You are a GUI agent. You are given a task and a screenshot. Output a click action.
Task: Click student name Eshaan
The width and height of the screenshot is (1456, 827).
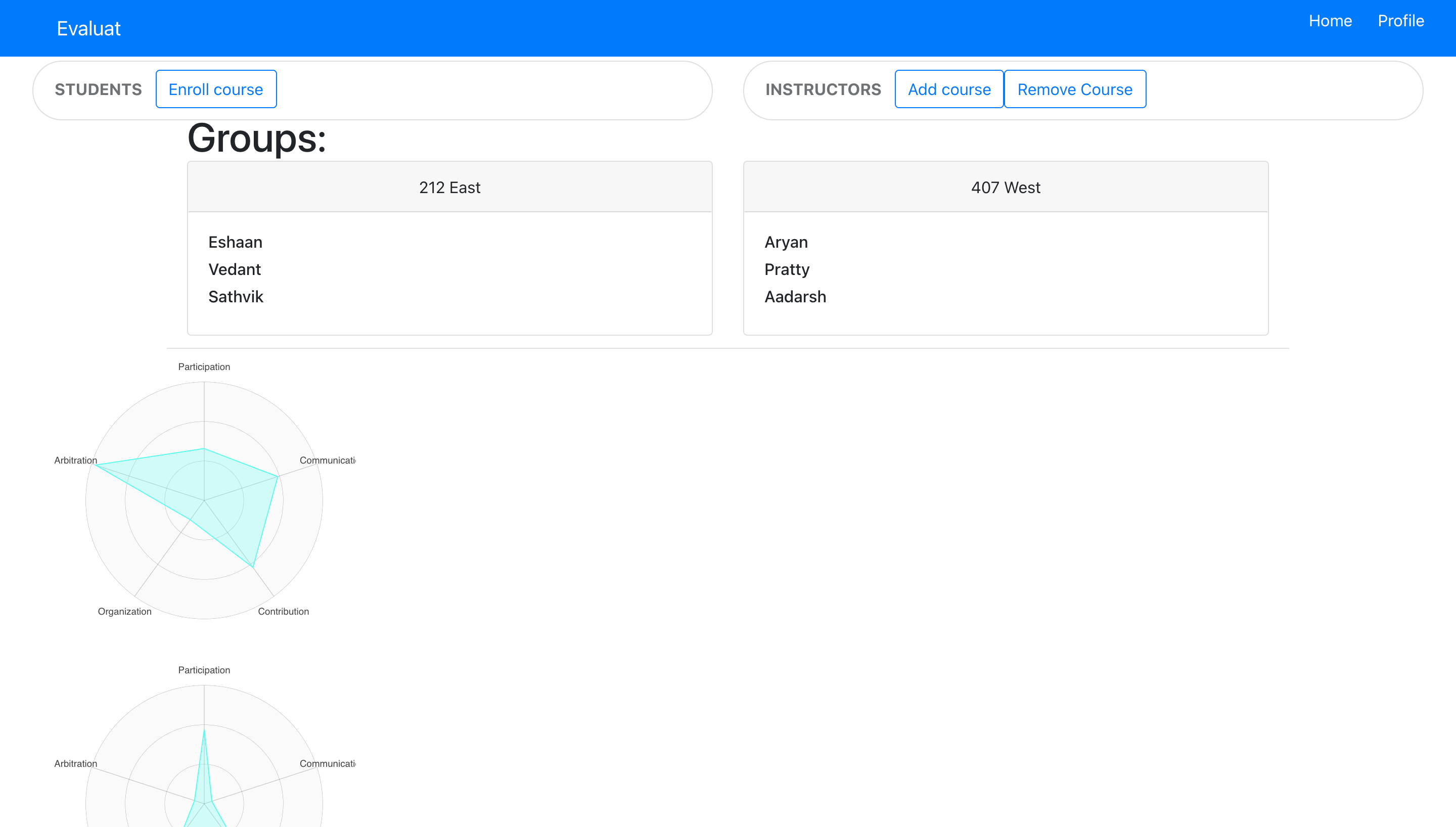click(x=235, y=242)
